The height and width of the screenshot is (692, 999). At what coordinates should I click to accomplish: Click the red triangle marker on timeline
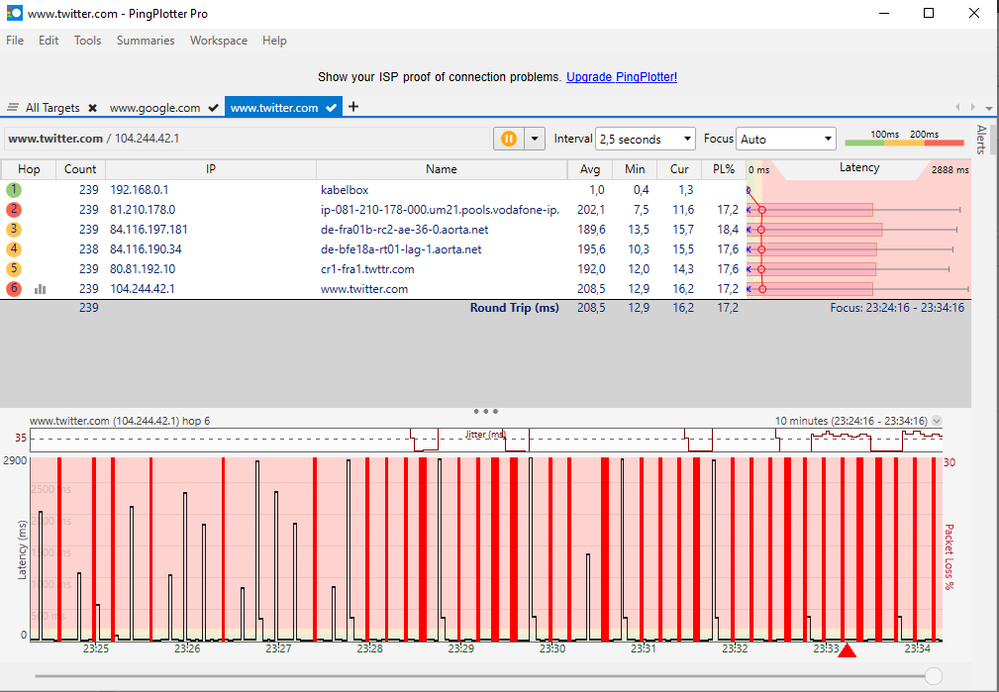pyautogui.click(x=847, y=650)
